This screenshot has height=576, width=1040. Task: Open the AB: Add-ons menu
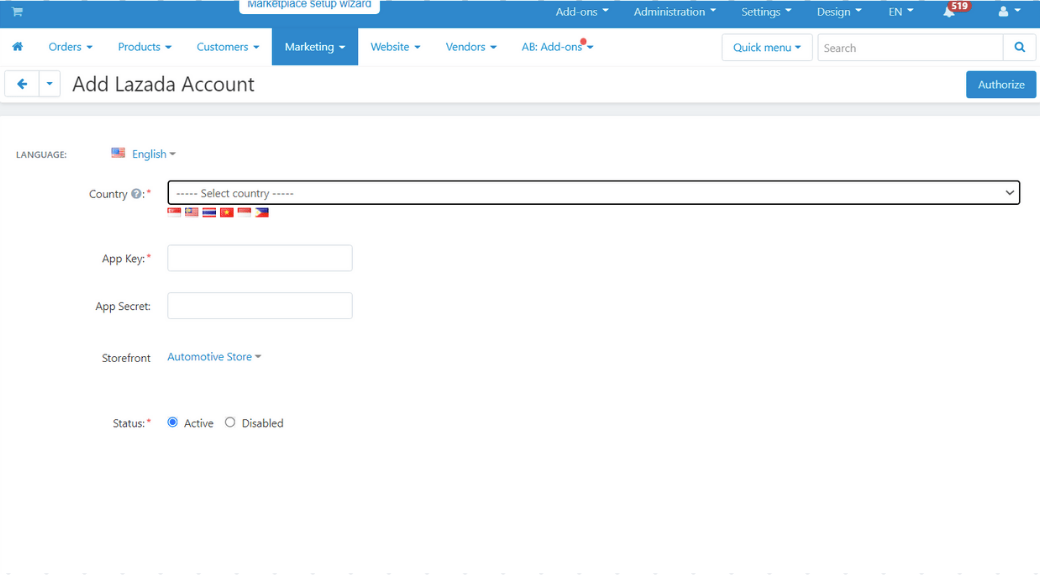557,46
